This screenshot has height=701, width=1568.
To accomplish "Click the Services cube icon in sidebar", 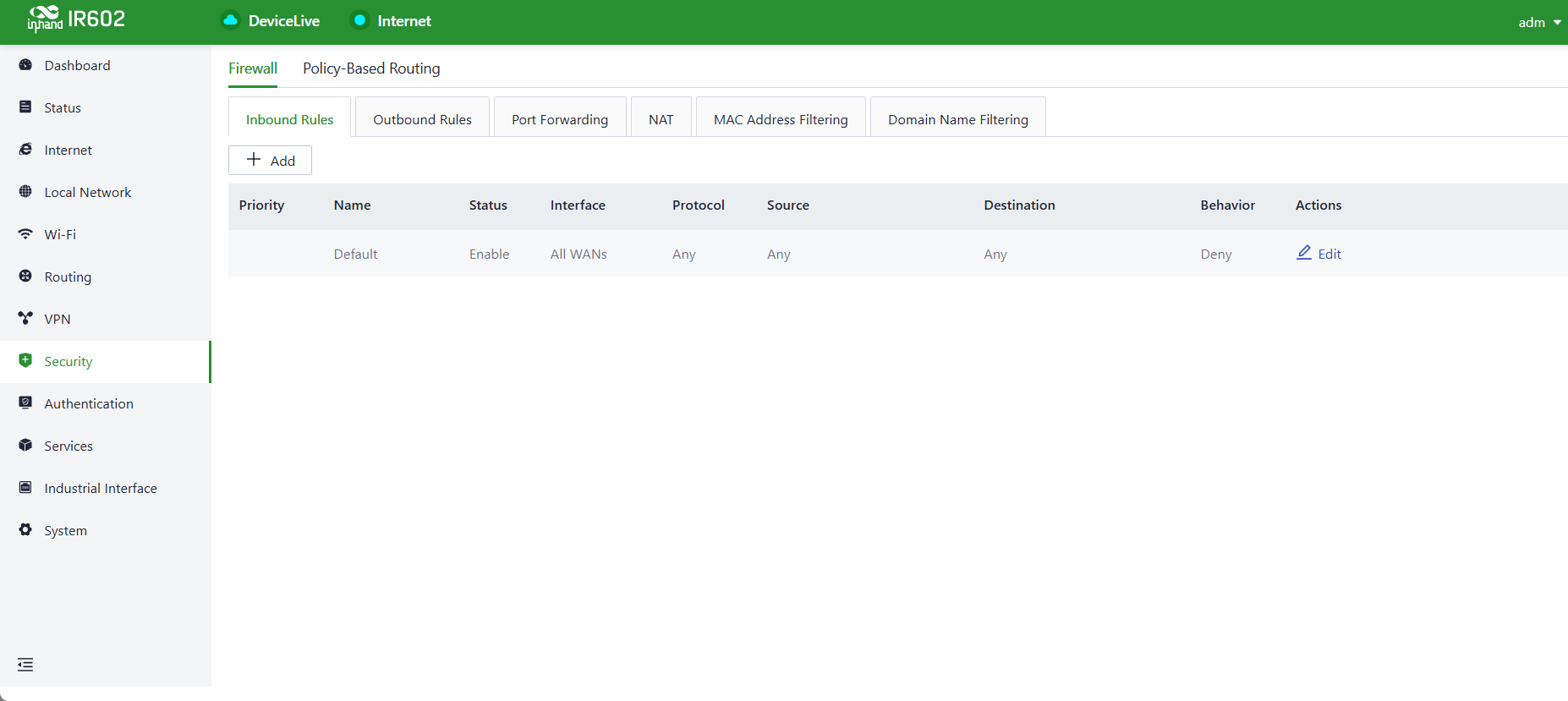I will (x=25, y=446).
